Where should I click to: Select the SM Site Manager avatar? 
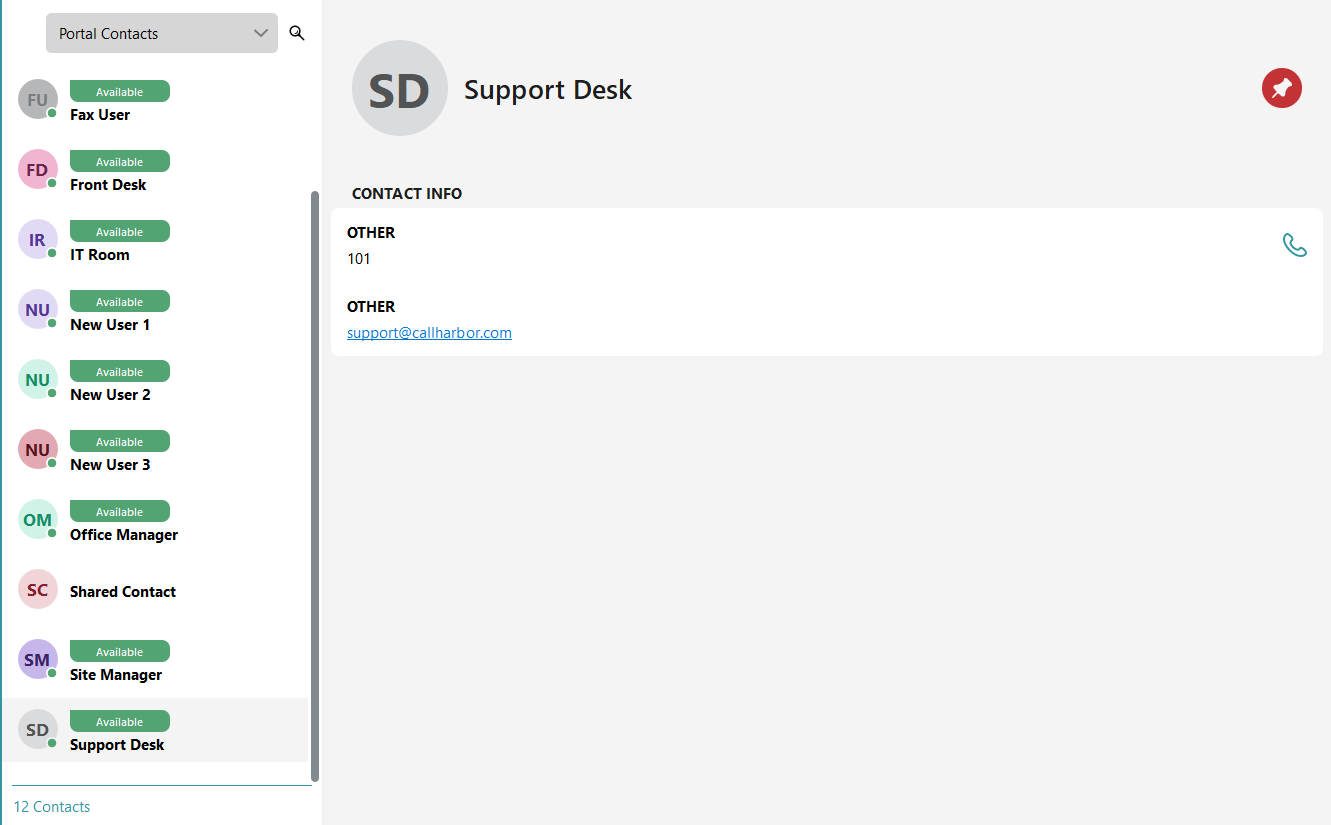[38, 659]
